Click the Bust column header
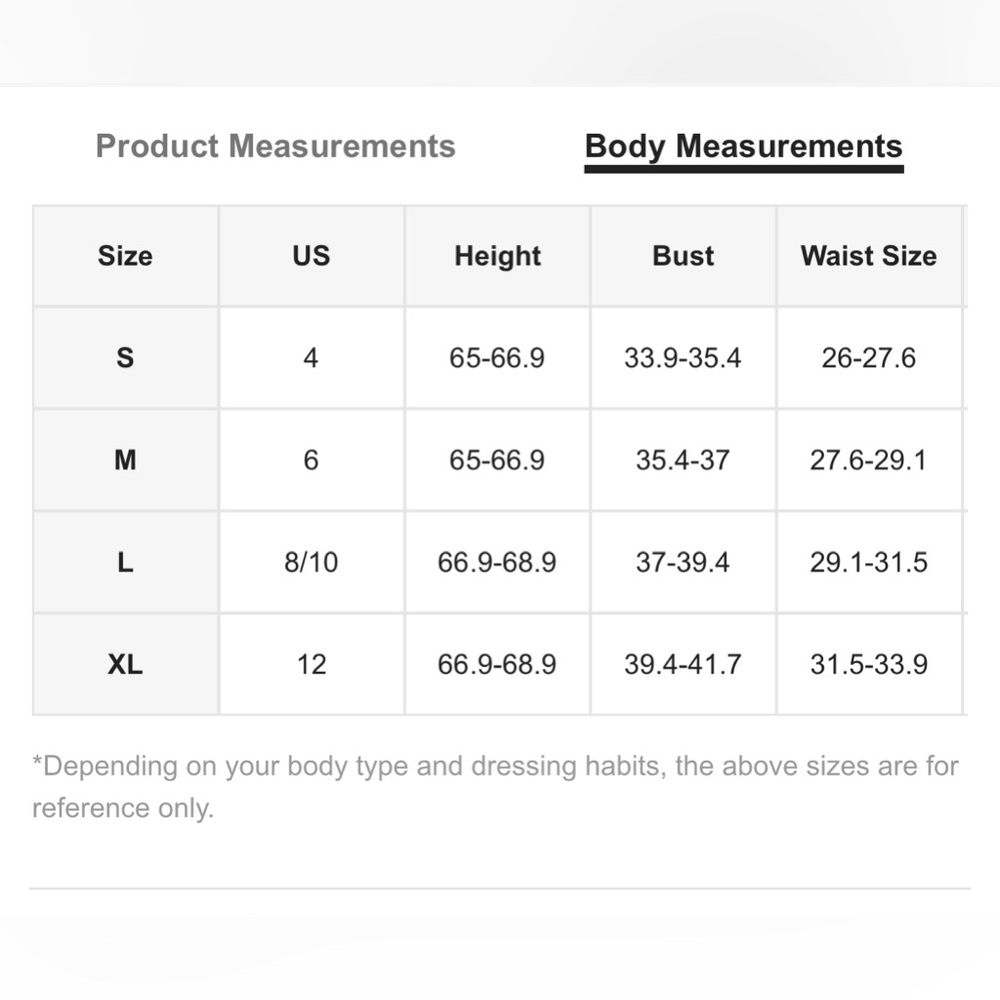1000x1000 pixels. [x=683, y=256]
